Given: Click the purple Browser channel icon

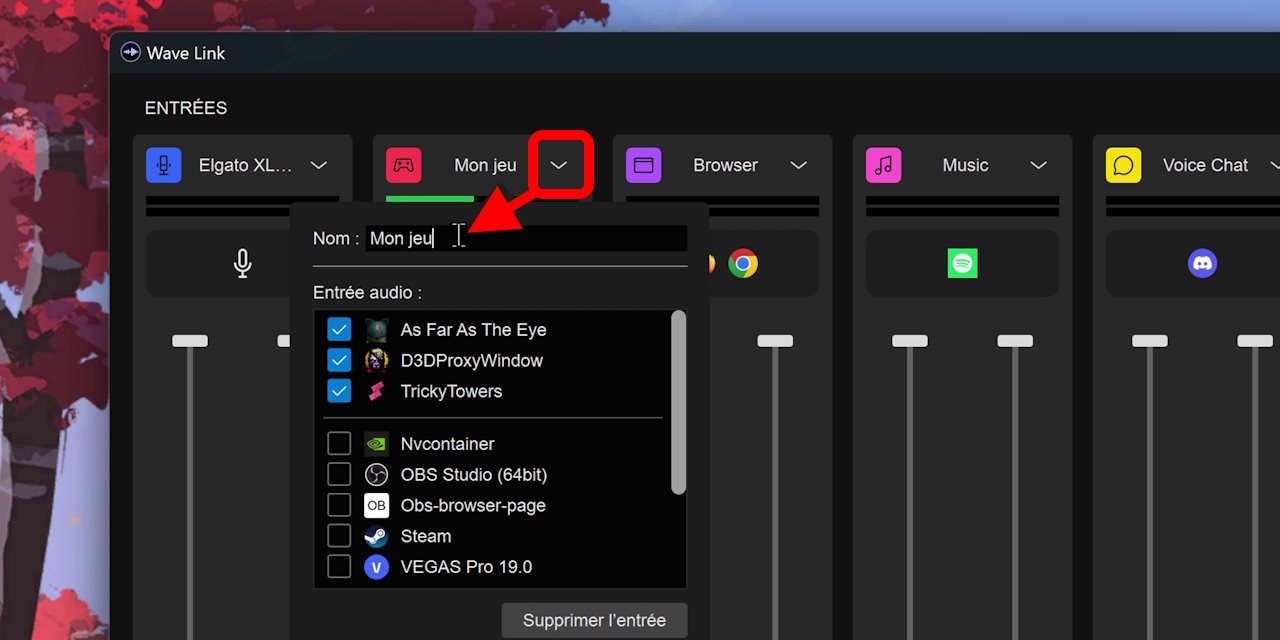Looking at the screenshot, I should click(643, 165).
